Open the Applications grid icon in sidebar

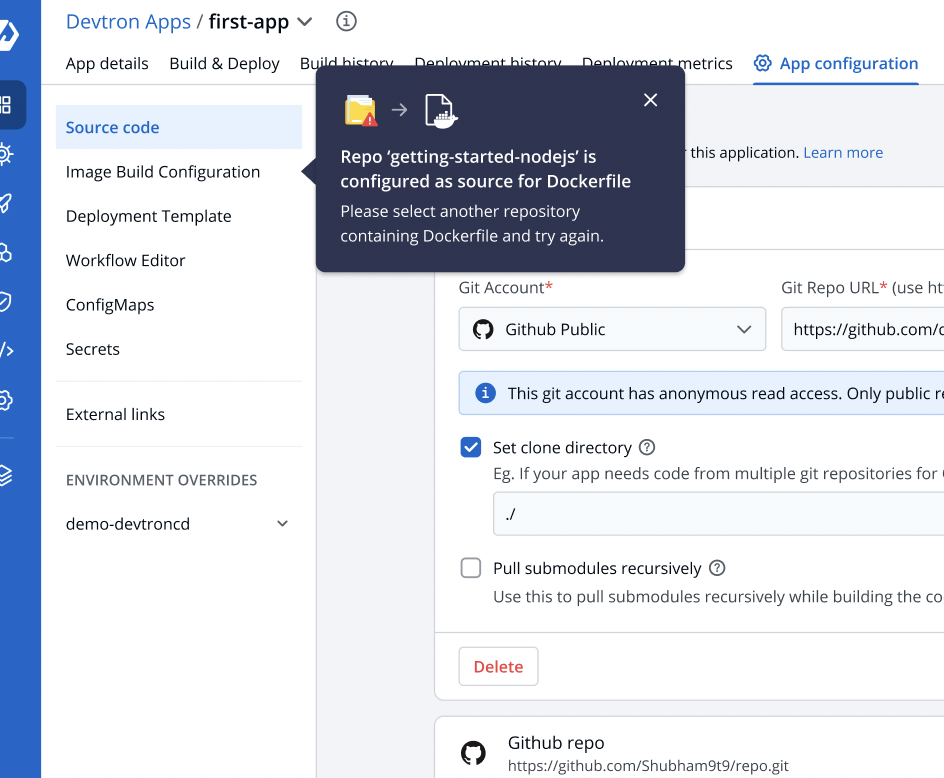(6, 105)
